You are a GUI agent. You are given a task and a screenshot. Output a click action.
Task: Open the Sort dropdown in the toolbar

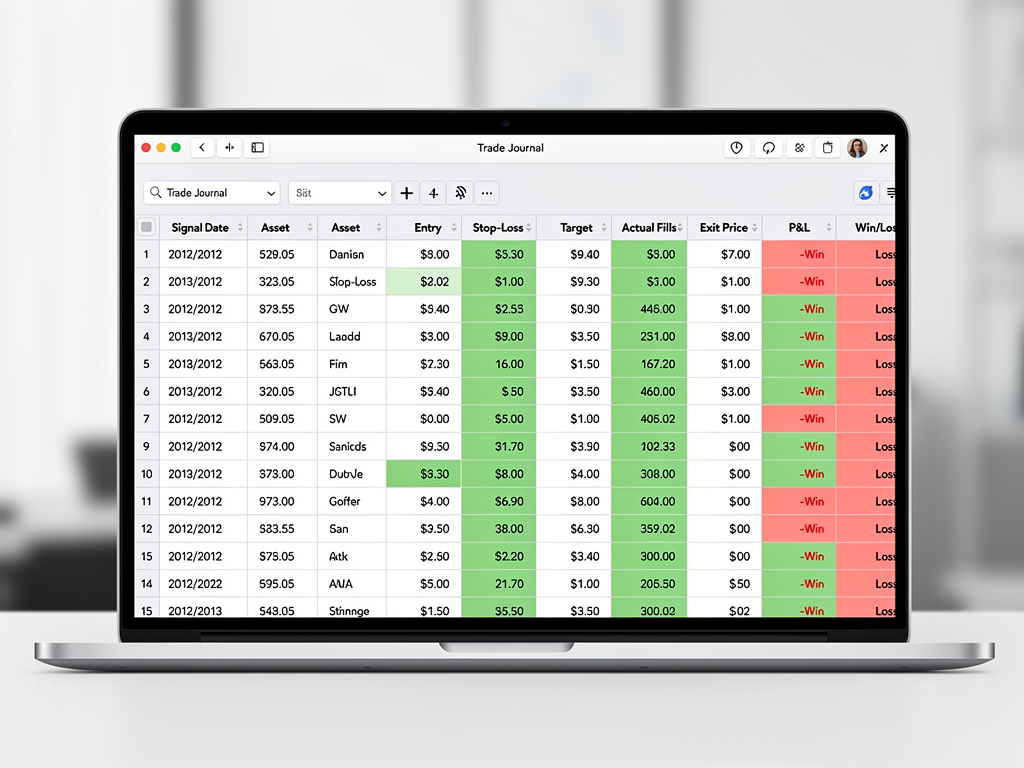(x=340, y=192)
